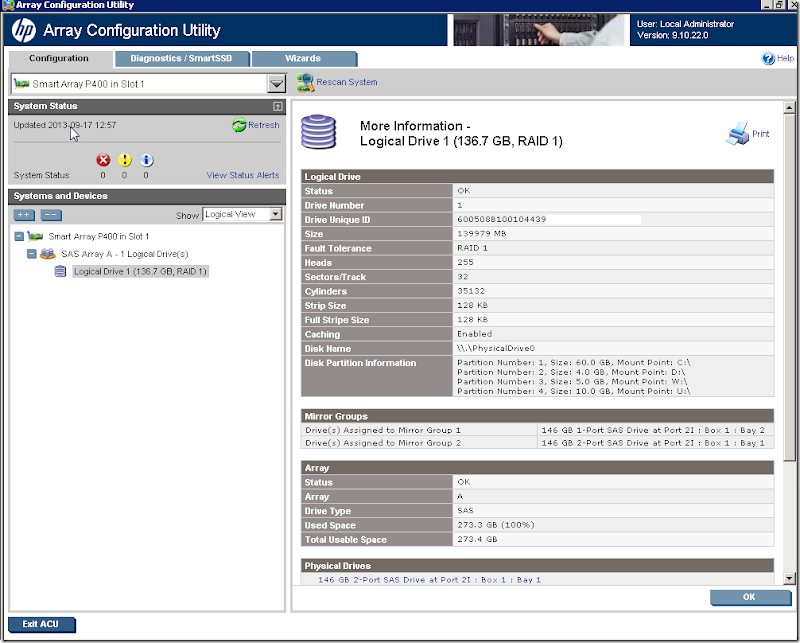Click the blue information status icon
This screenshot has height=643, width=800.
pos(147,158)
